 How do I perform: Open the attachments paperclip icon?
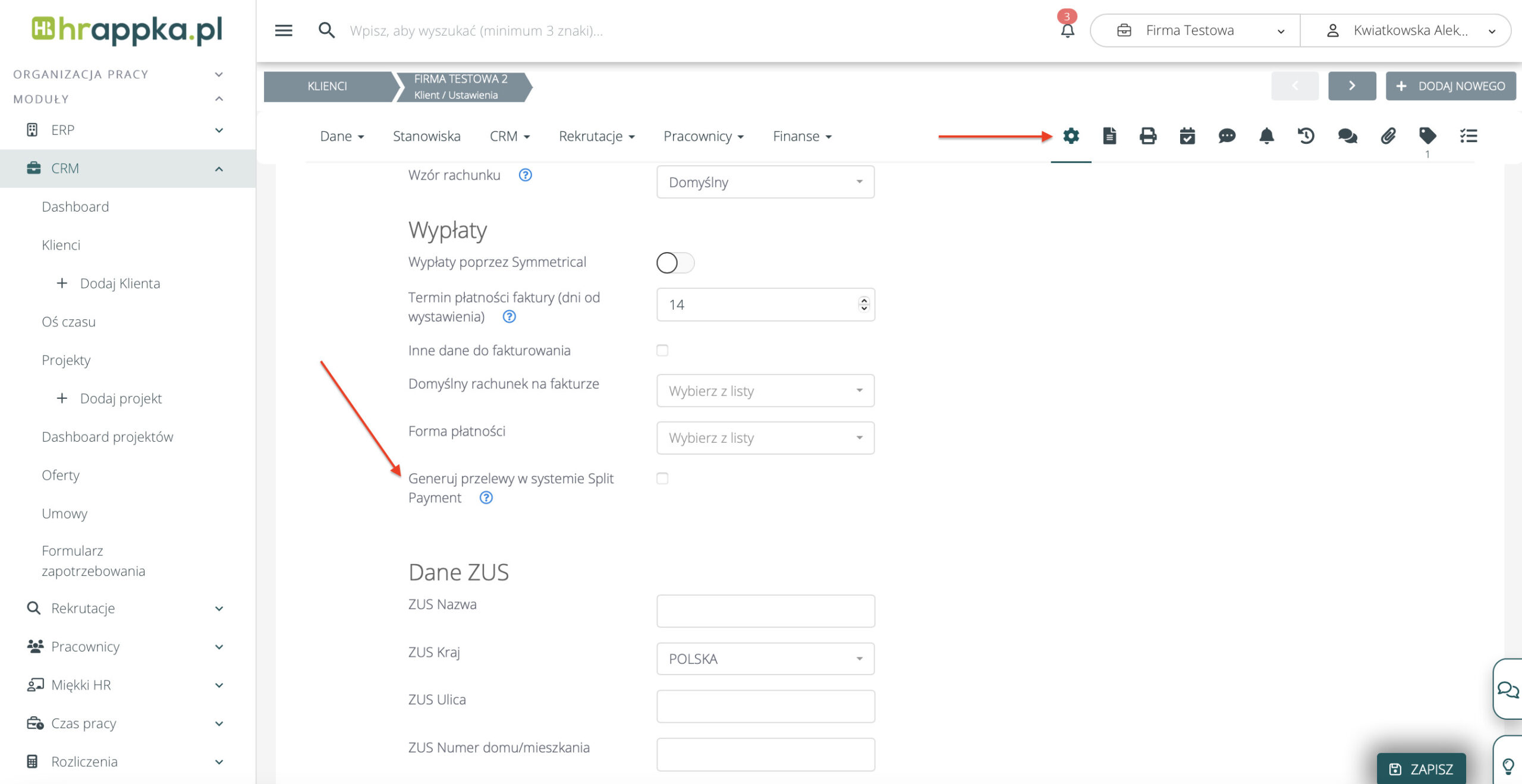point(1388,136)
